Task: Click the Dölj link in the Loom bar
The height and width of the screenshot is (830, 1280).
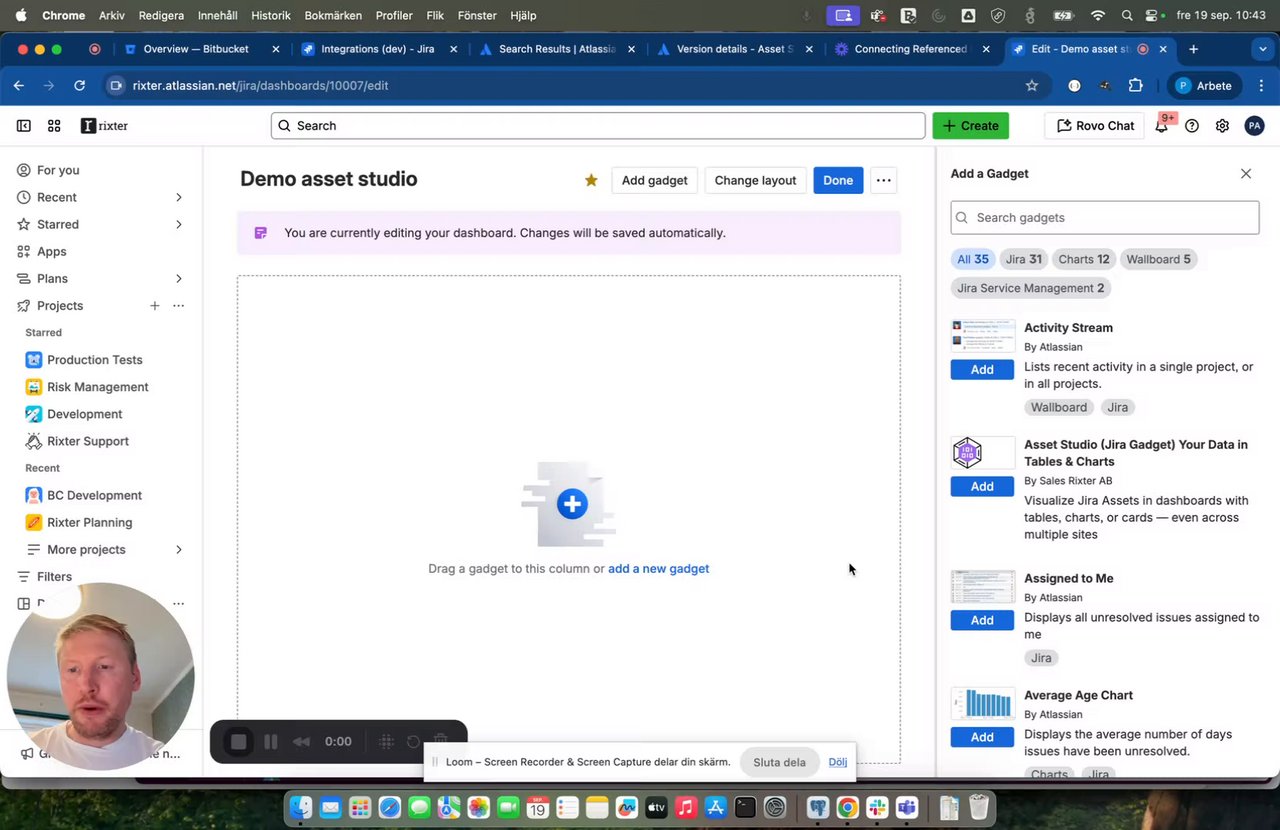Action: tap(838, 762)
